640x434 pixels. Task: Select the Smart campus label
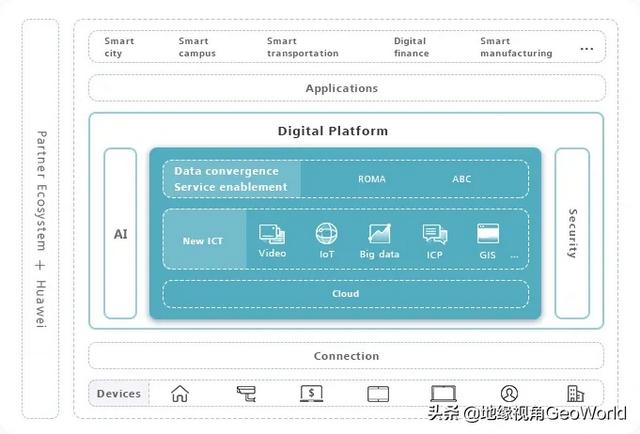(197, 47)
